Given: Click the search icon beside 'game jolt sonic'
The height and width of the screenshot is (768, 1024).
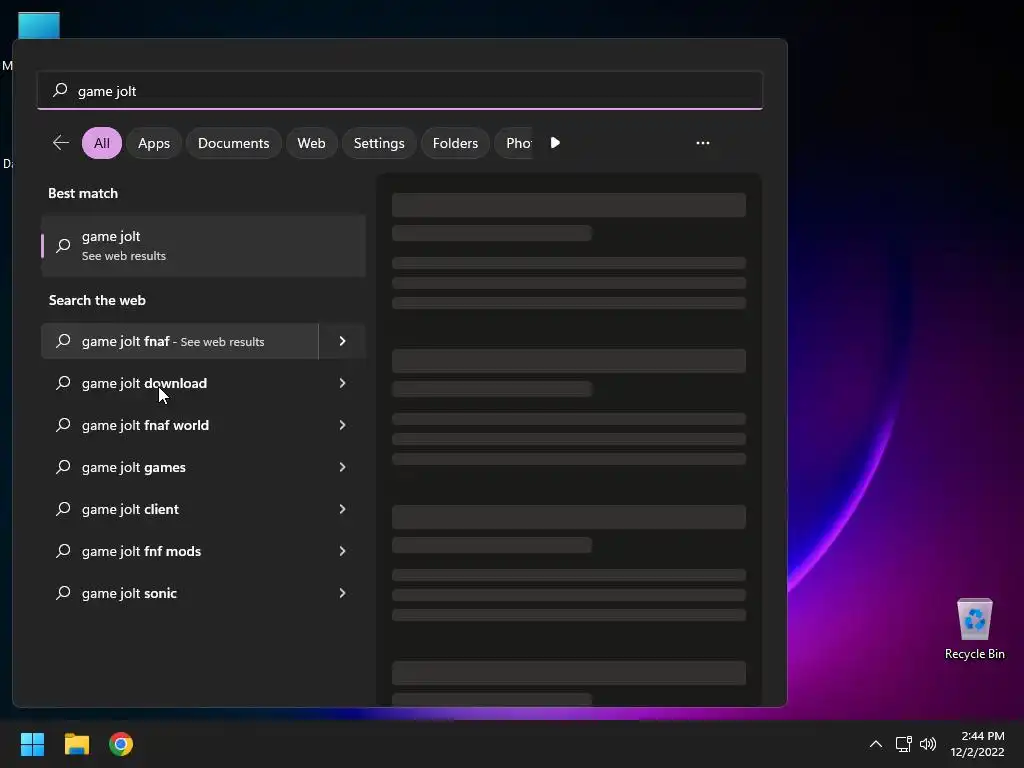Looking at the screenshot, I should point(63,593).
